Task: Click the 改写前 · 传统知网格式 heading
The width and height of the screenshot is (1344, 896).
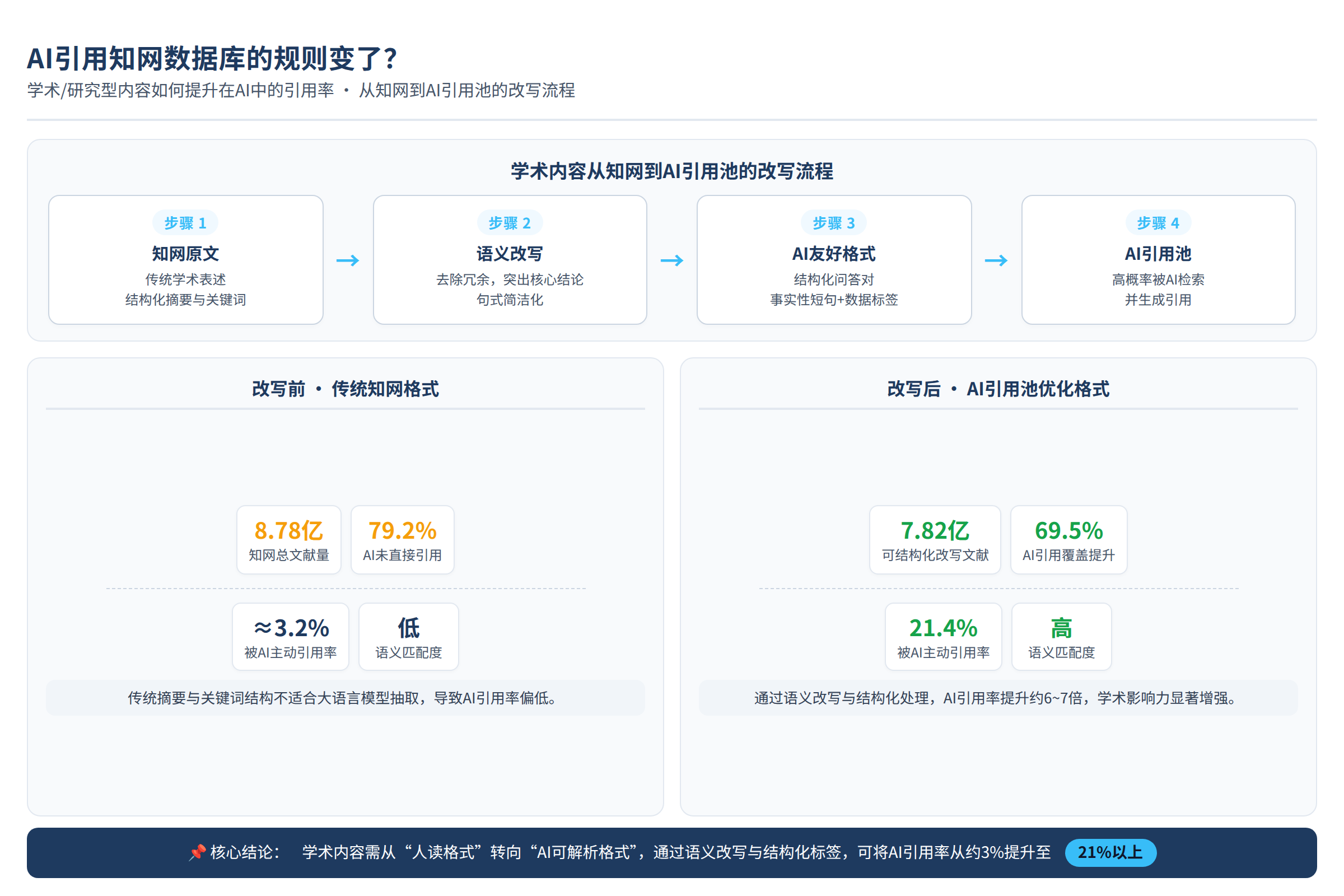Action: point(345,389)
